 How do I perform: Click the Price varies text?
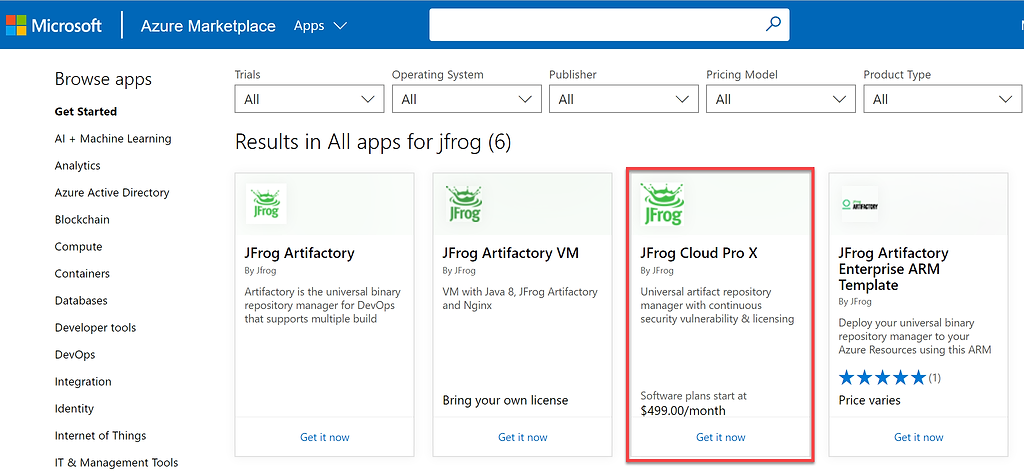(x=869, y=400)
